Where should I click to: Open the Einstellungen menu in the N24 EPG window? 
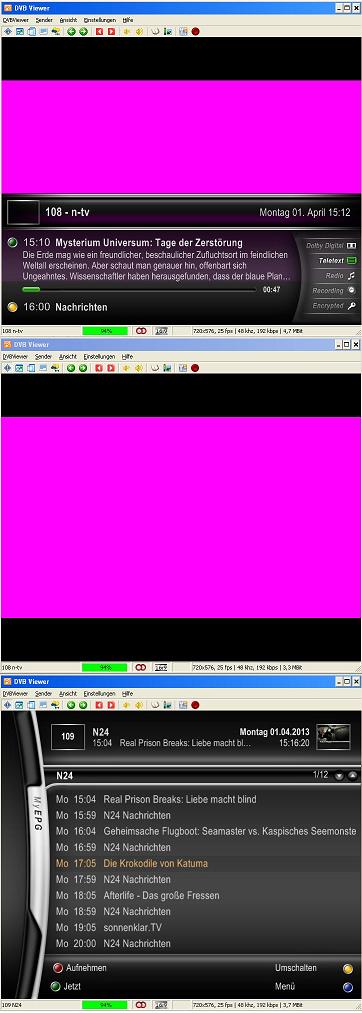click(x=99, y=693)
